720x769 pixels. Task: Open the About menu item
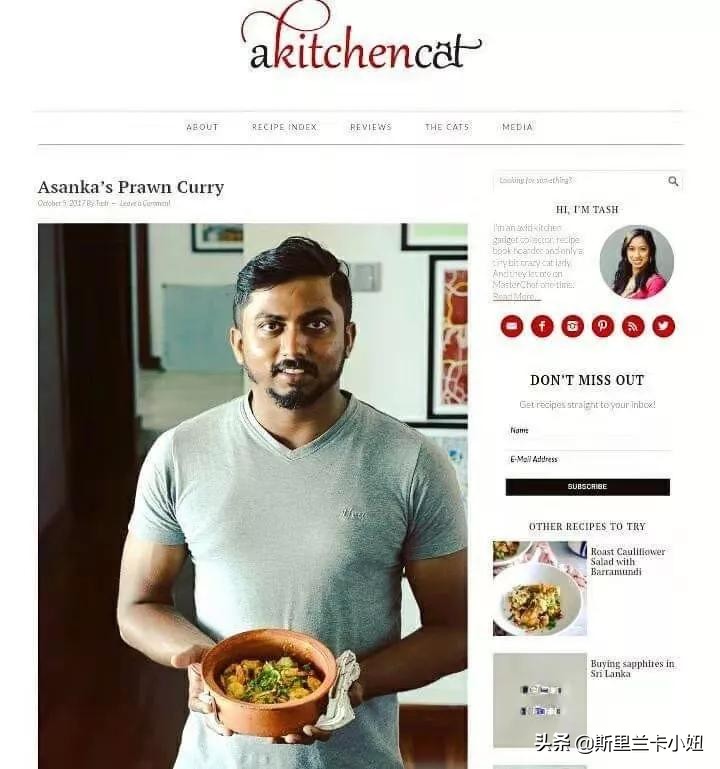pos(202,127)
